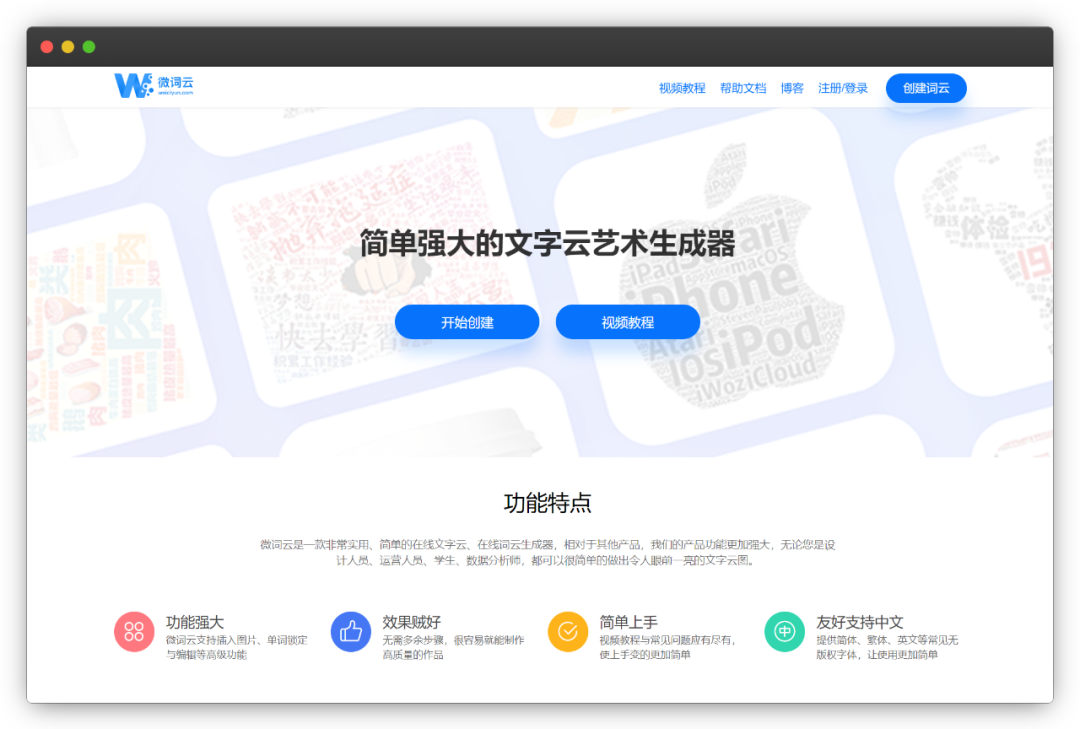Navigate to the 博客 section
1080x729 pixels.
coord(793,88)
